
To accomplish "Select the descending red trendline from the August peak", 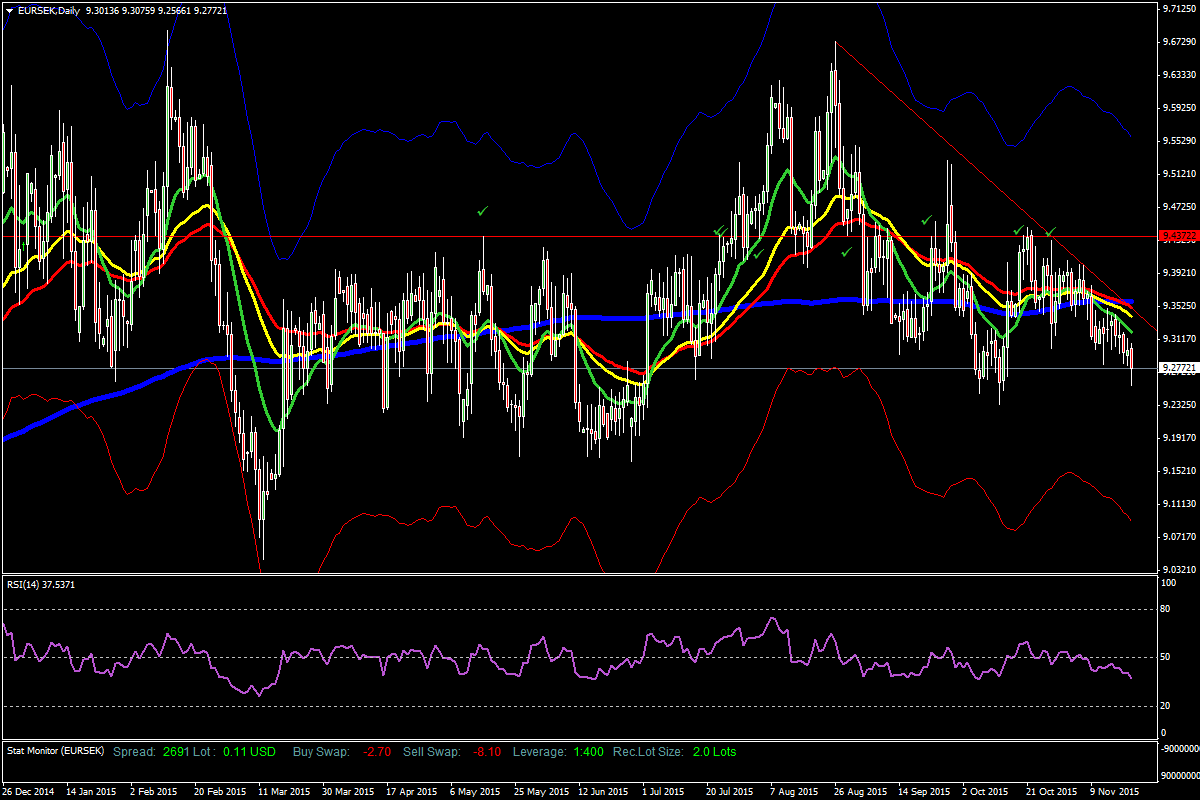I will tap(995, 185).
